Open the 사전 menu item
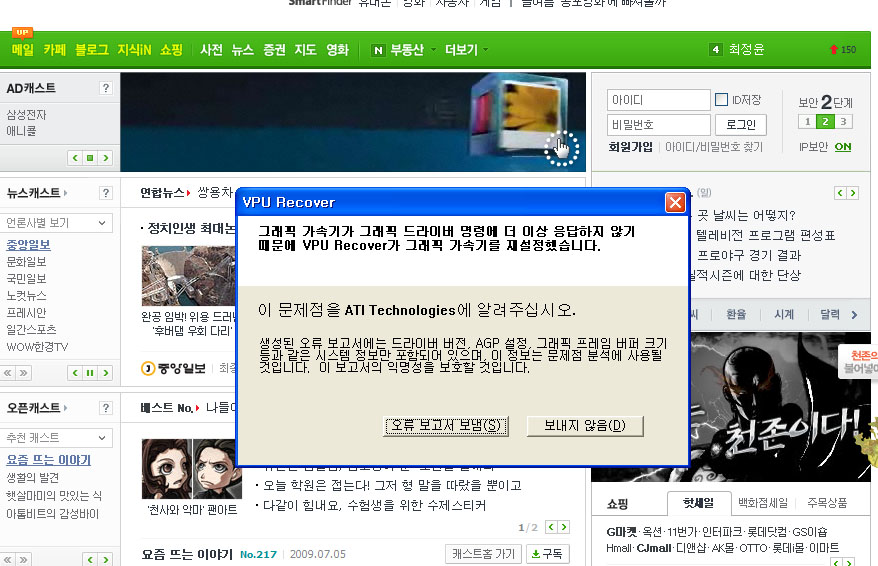878x566 pixels. 211,50
